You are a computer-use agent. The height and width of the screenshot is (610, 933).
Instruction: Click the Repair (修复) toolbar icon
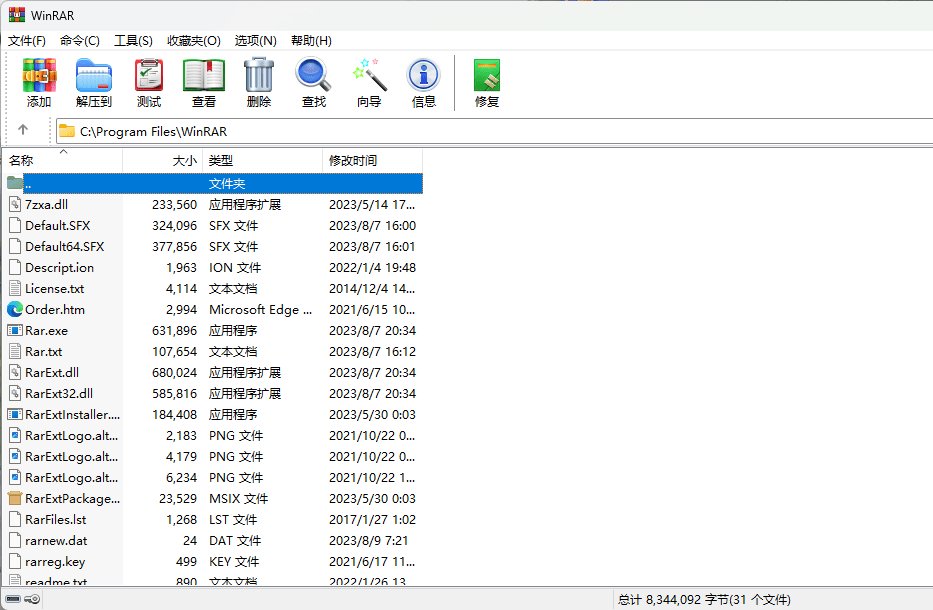(x=487, y=75)
